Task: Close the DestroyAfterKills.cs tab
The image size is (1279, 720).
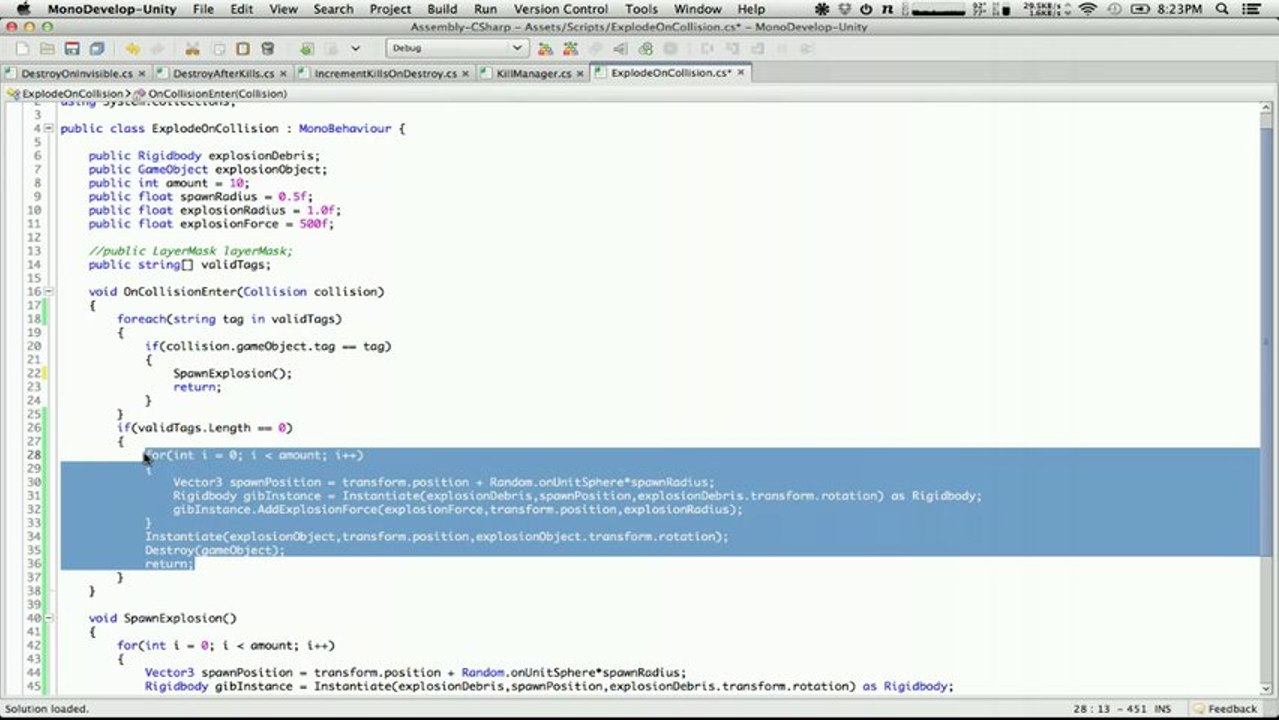Action: coord(283,74)
